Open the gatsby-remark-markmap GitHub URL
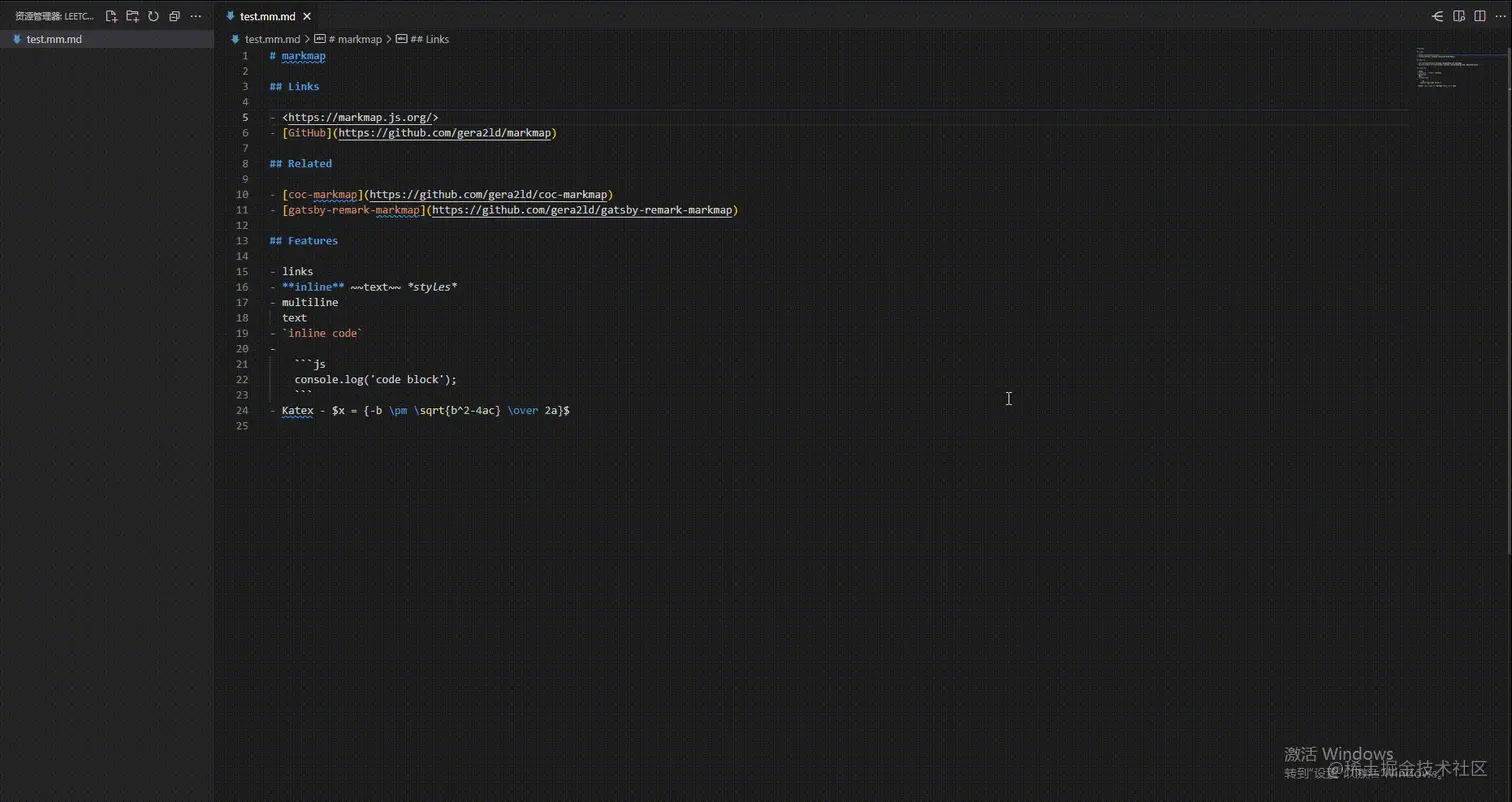This screenshot has width=1512, height=802. click(x=581, y=210)
